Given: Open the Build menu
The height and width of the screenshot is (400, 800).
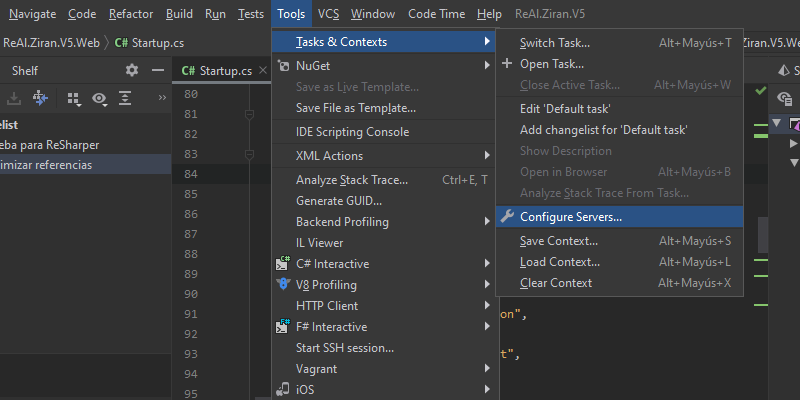Looking at the screenshot, I should click(x=179, y=14).
